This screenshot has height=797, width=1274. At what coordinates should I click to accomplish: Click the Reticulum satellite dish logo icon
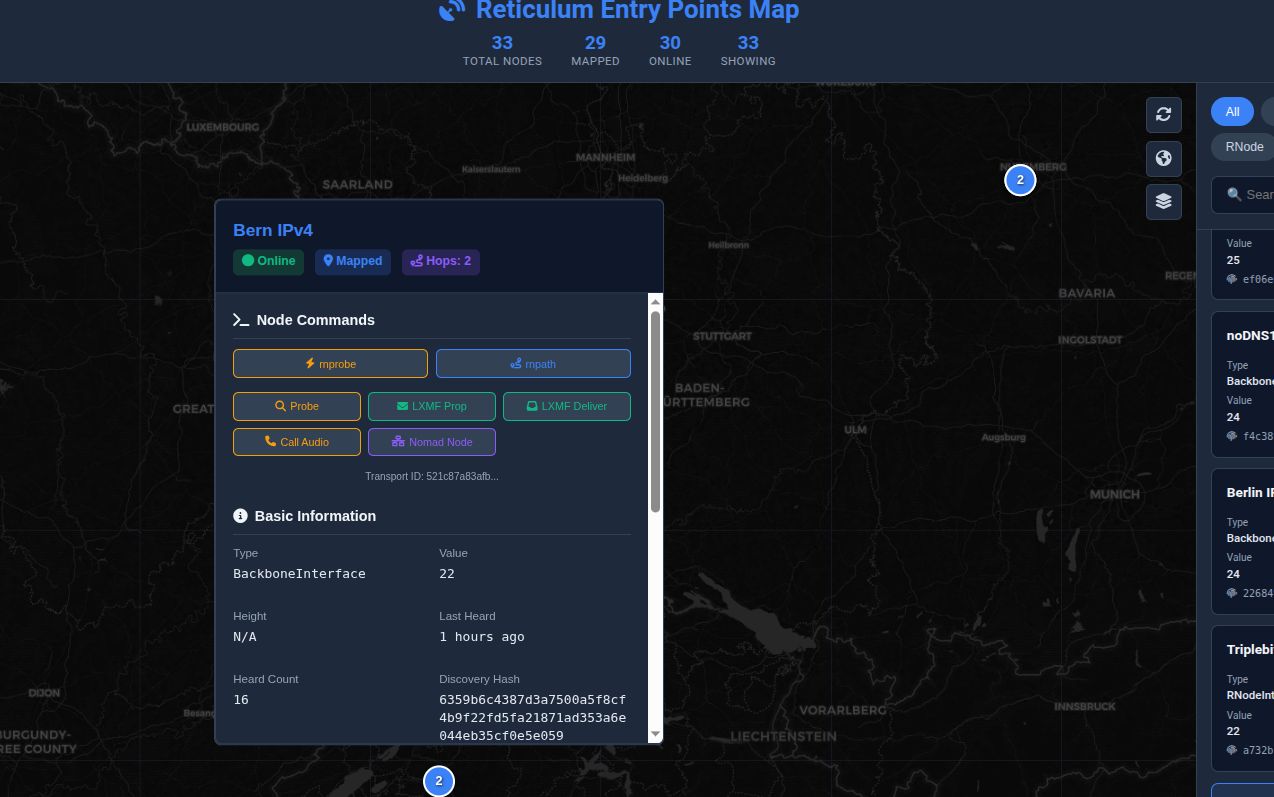452,10
